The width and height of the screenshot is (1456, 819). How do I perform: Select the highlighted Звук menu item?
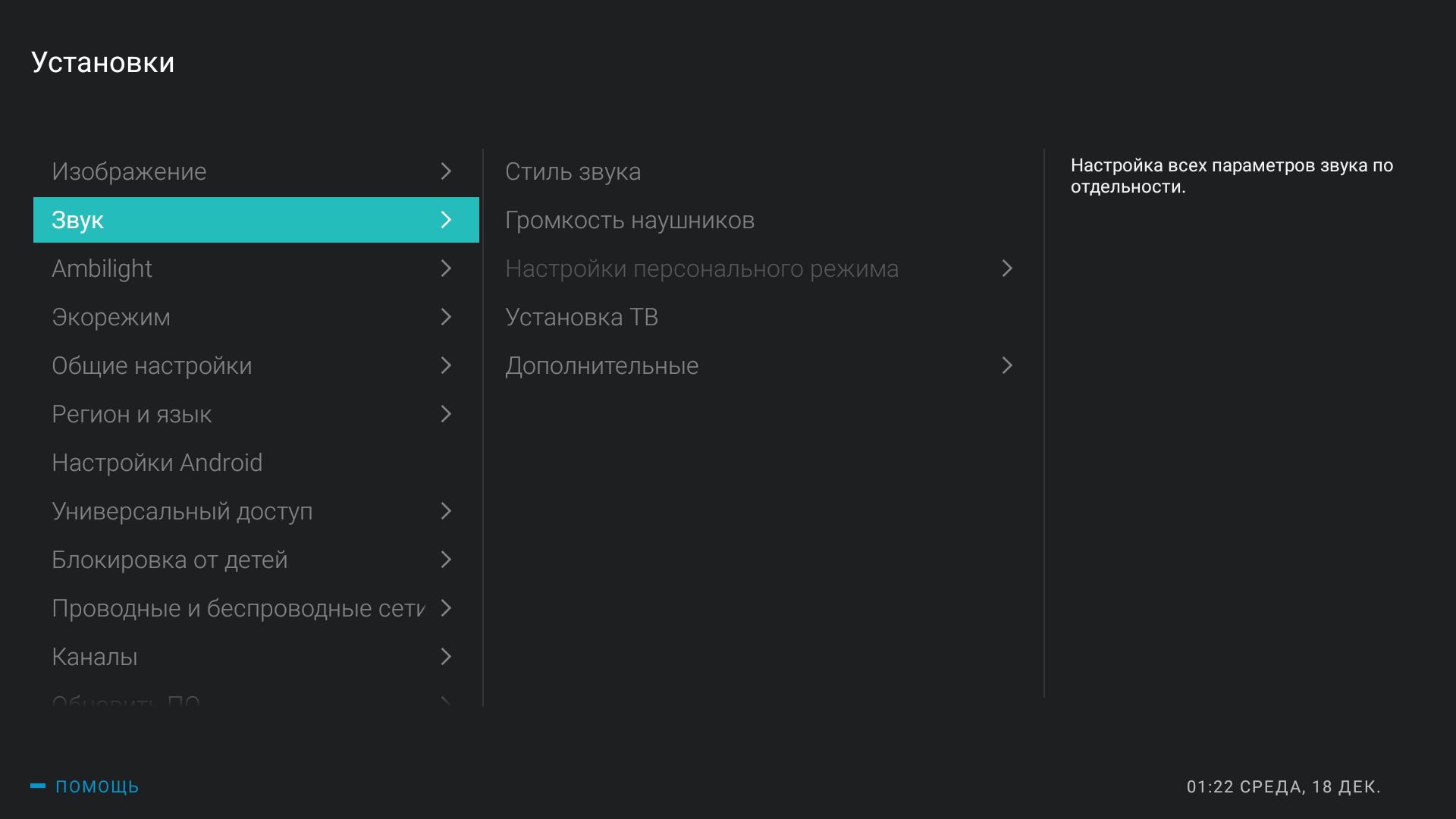(256, 220)
